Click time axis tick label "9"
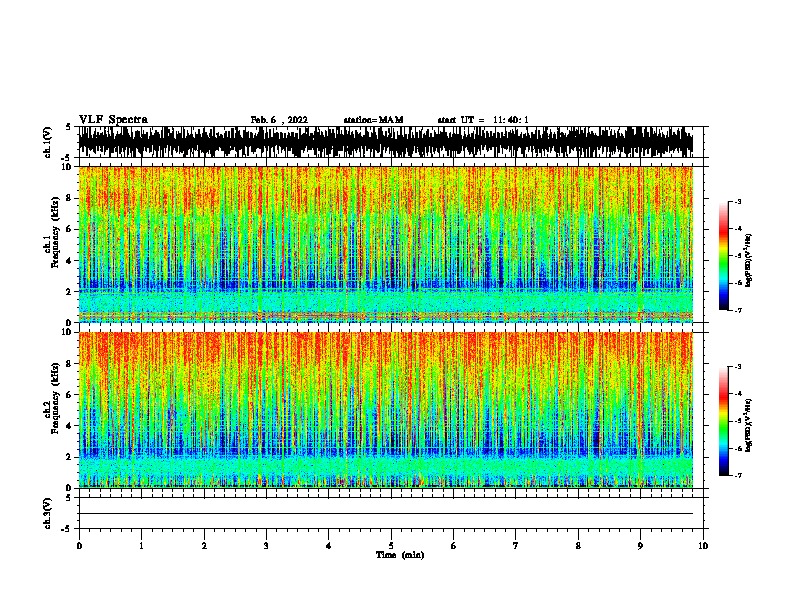 pos(640,546)
